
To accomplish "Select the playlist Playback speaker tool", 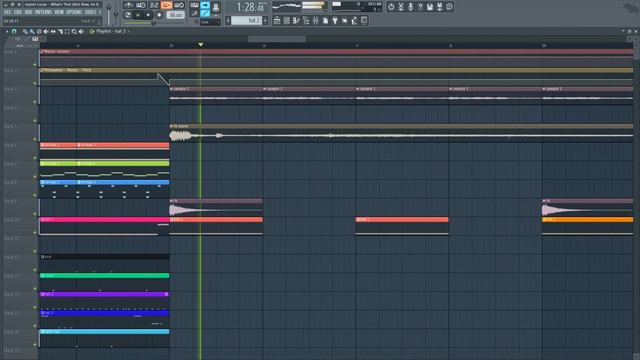I will click(x=81, y=31).
